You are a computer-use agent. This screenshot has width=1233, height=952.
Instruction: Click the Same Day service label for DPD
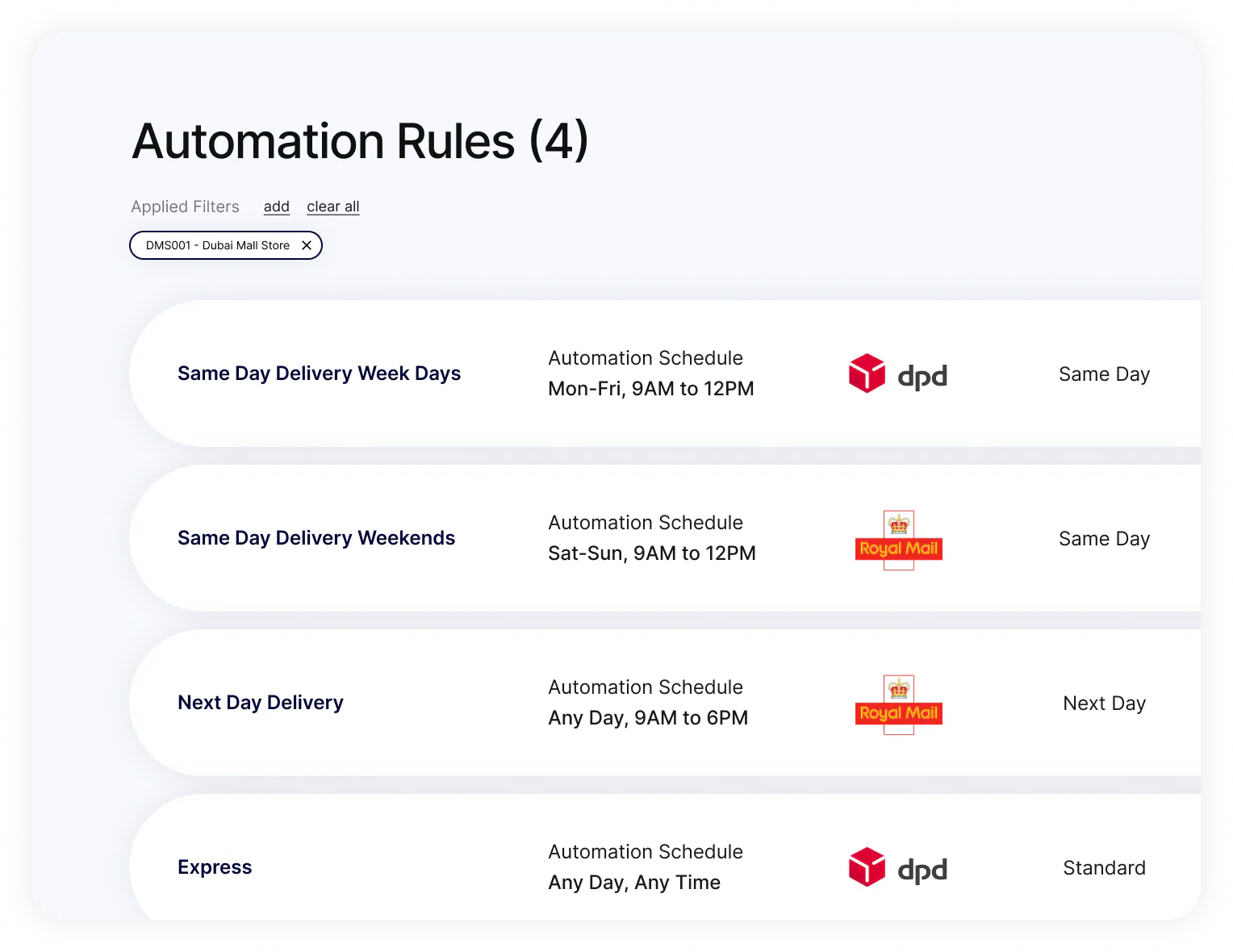click(x=1104, y=374)
